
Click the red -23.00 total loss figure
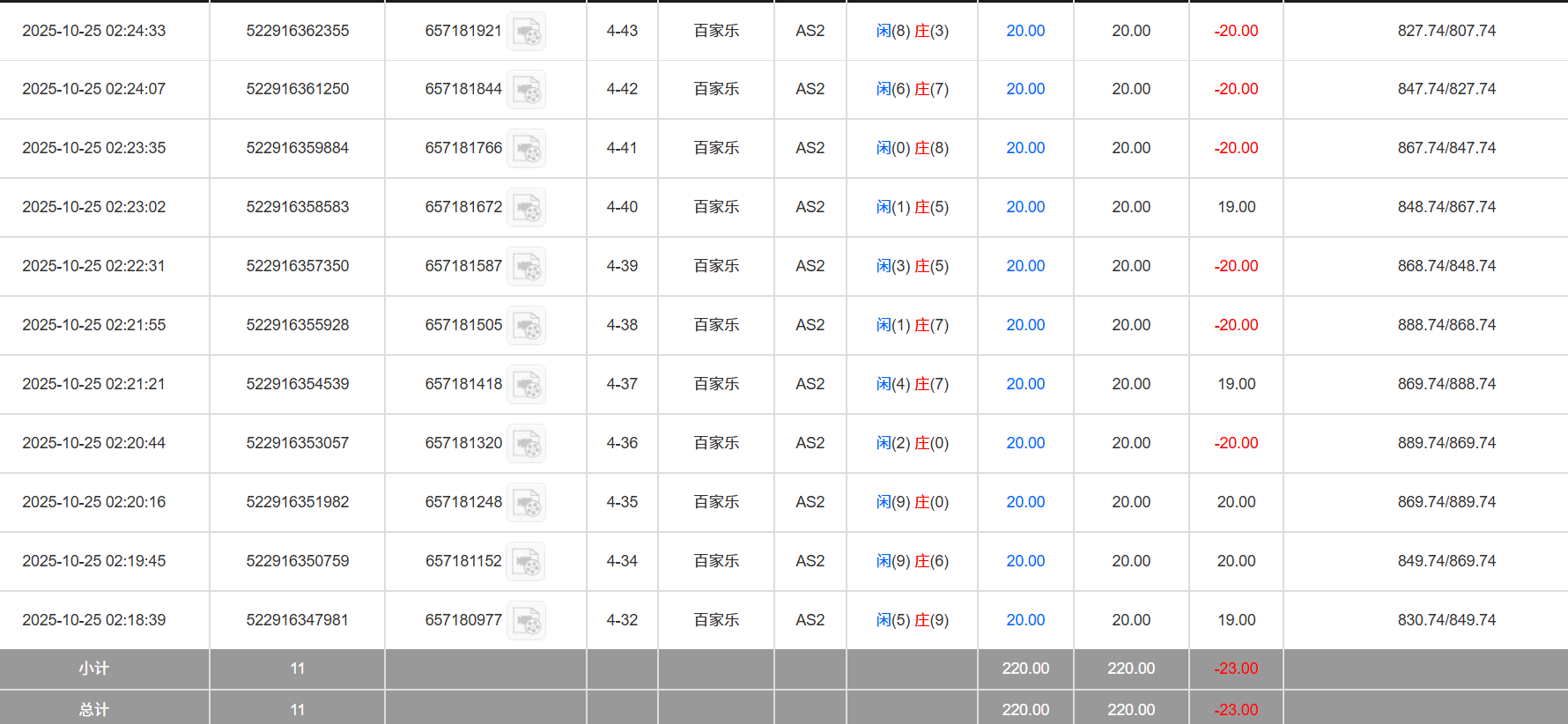pos(1236,709)
